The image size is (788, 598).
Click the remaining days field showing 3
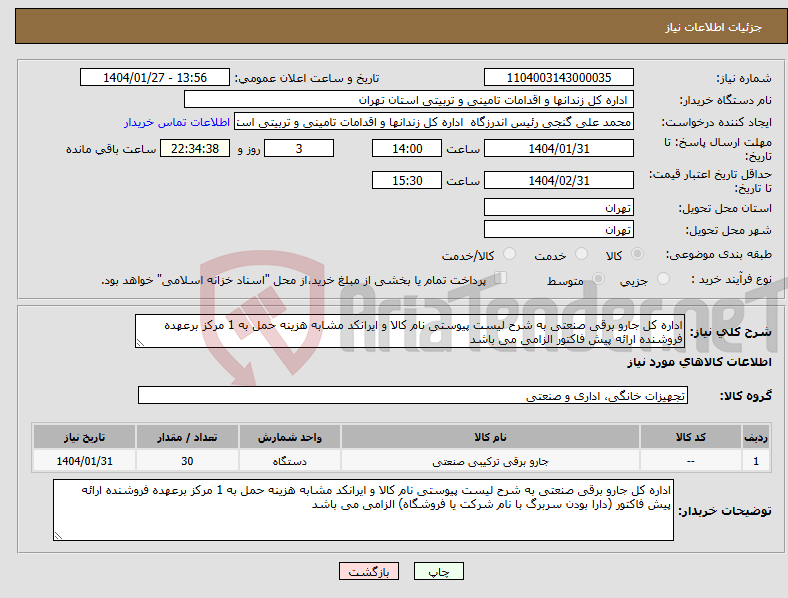pos(299,149)
